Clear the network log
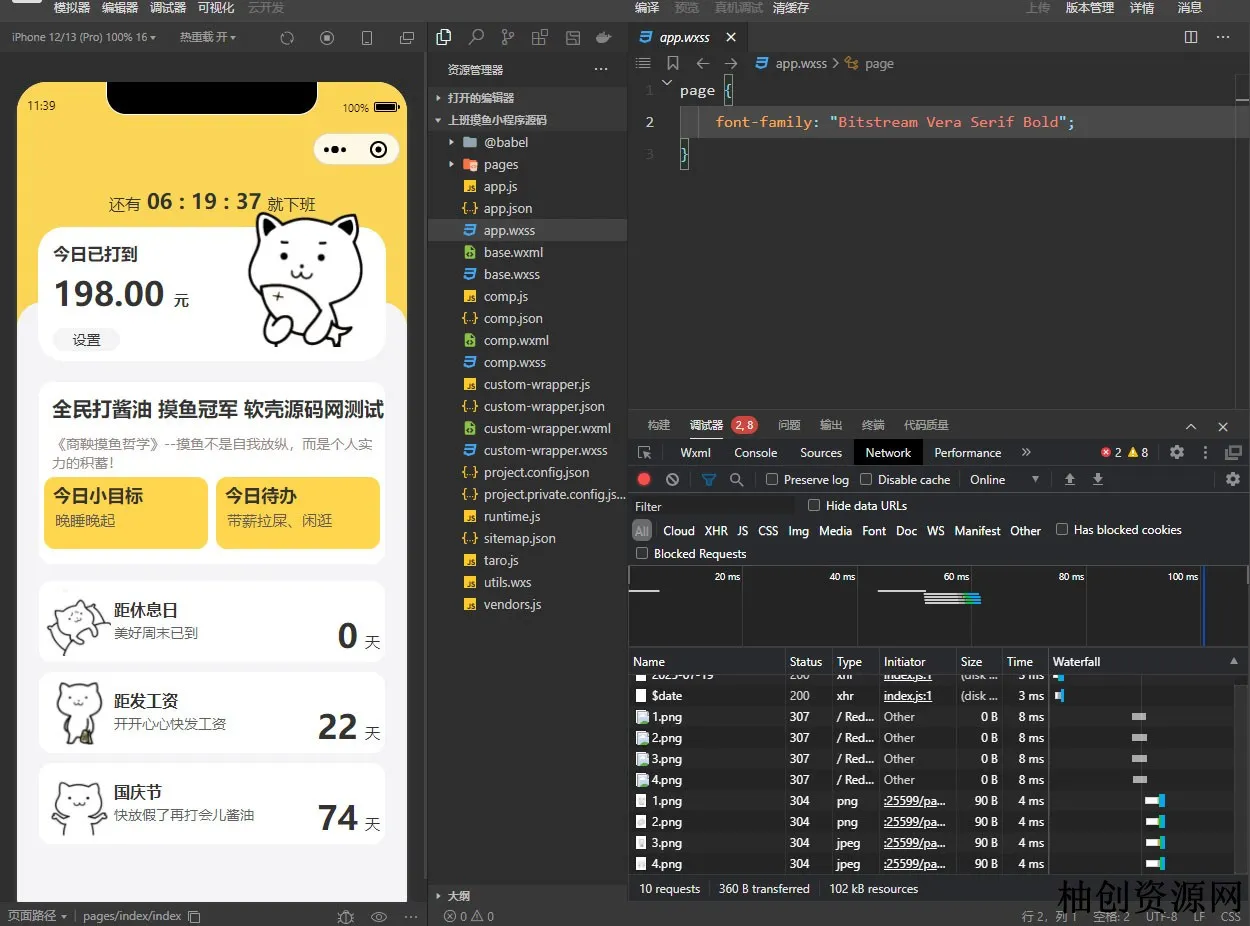Screen dimensions: 1250x926 (x=673, y=480)
